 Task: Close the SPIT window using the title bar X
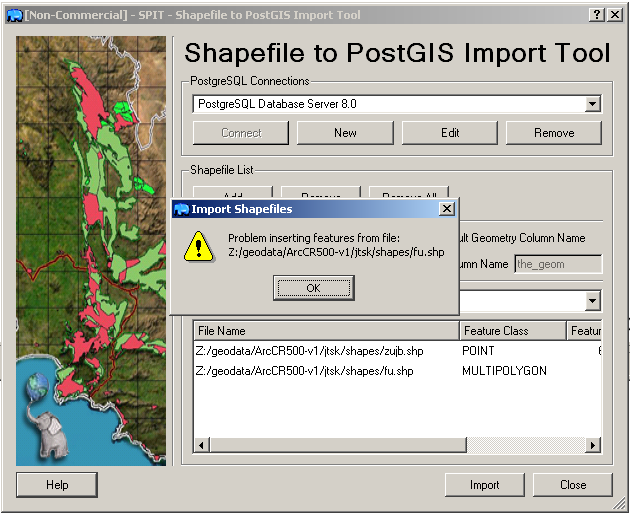click(x=615, y=15)
